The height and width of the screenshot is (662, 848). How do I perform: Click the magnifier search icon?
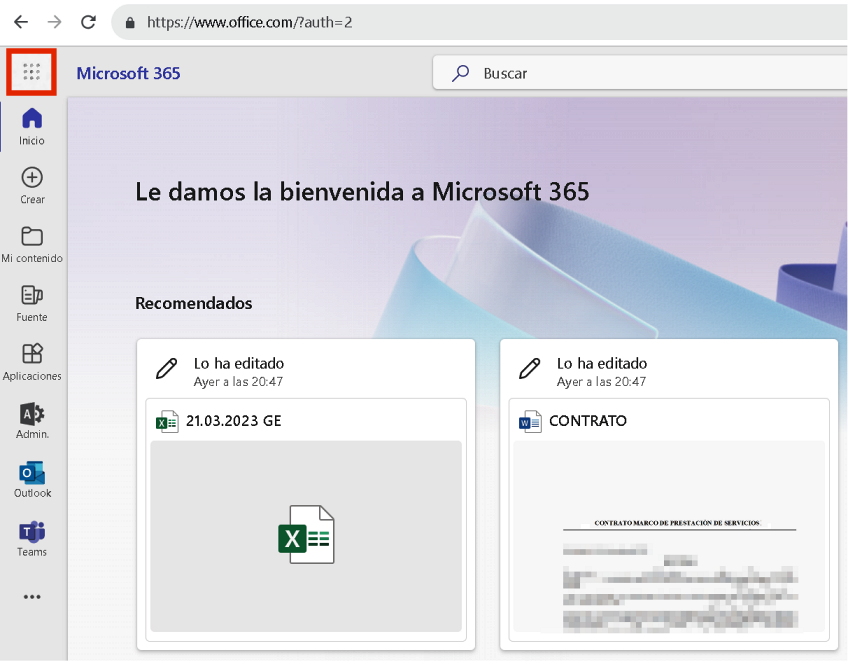tap(460, 73)
